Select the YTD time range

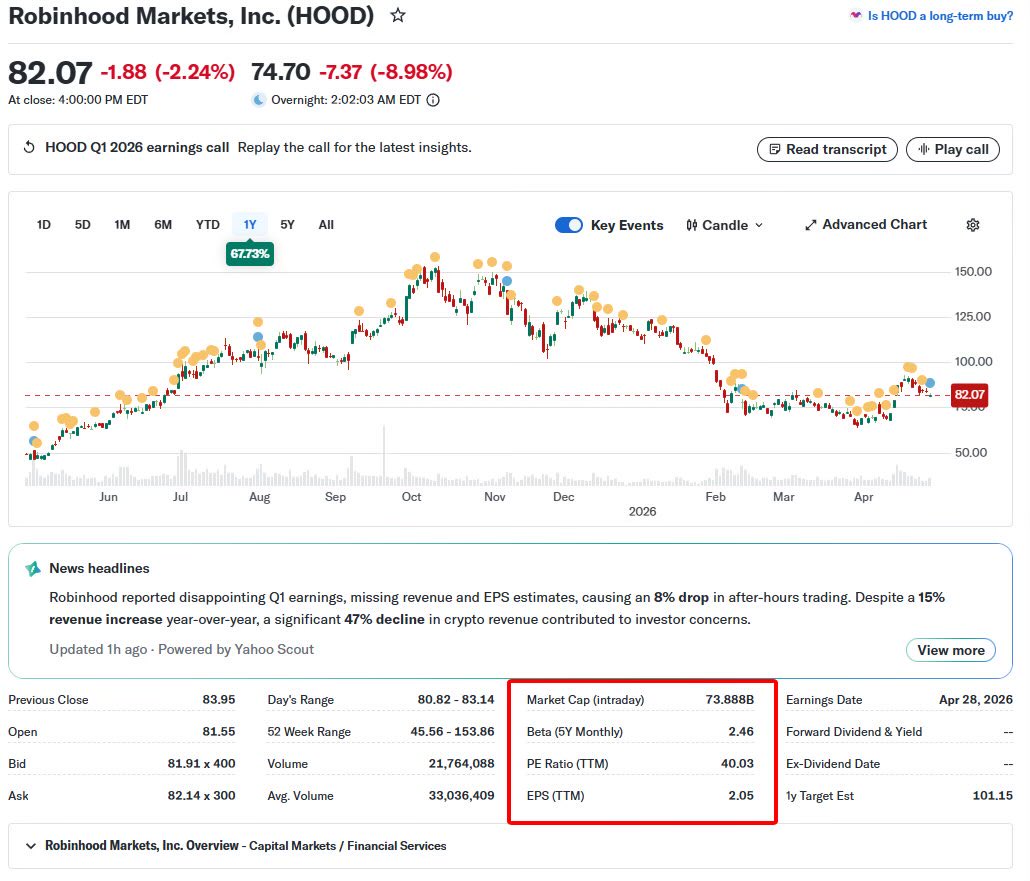(208, 225)
